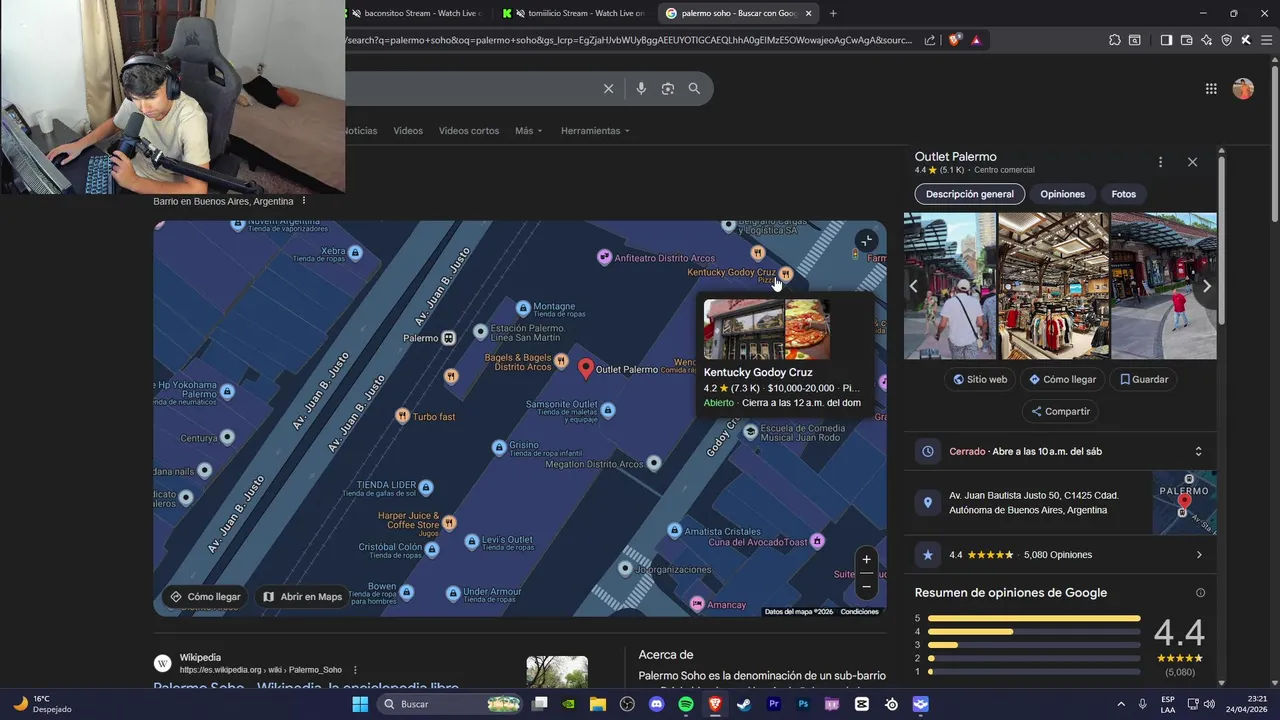Expand 5,080 Opiniones row arrow
Image resolution: width=1280 pixels, height=720 pixels.
pyautogui.click(x=1199, y=555)
